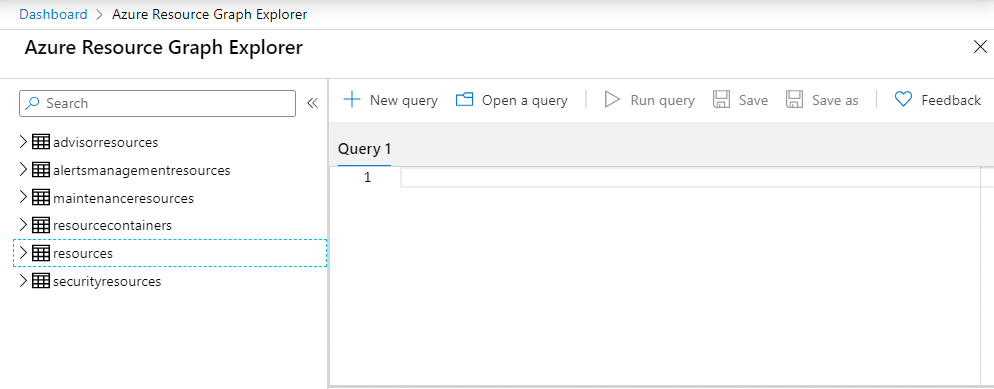
Task: Select the Query 1 tab
Action: tap(365, 150)
